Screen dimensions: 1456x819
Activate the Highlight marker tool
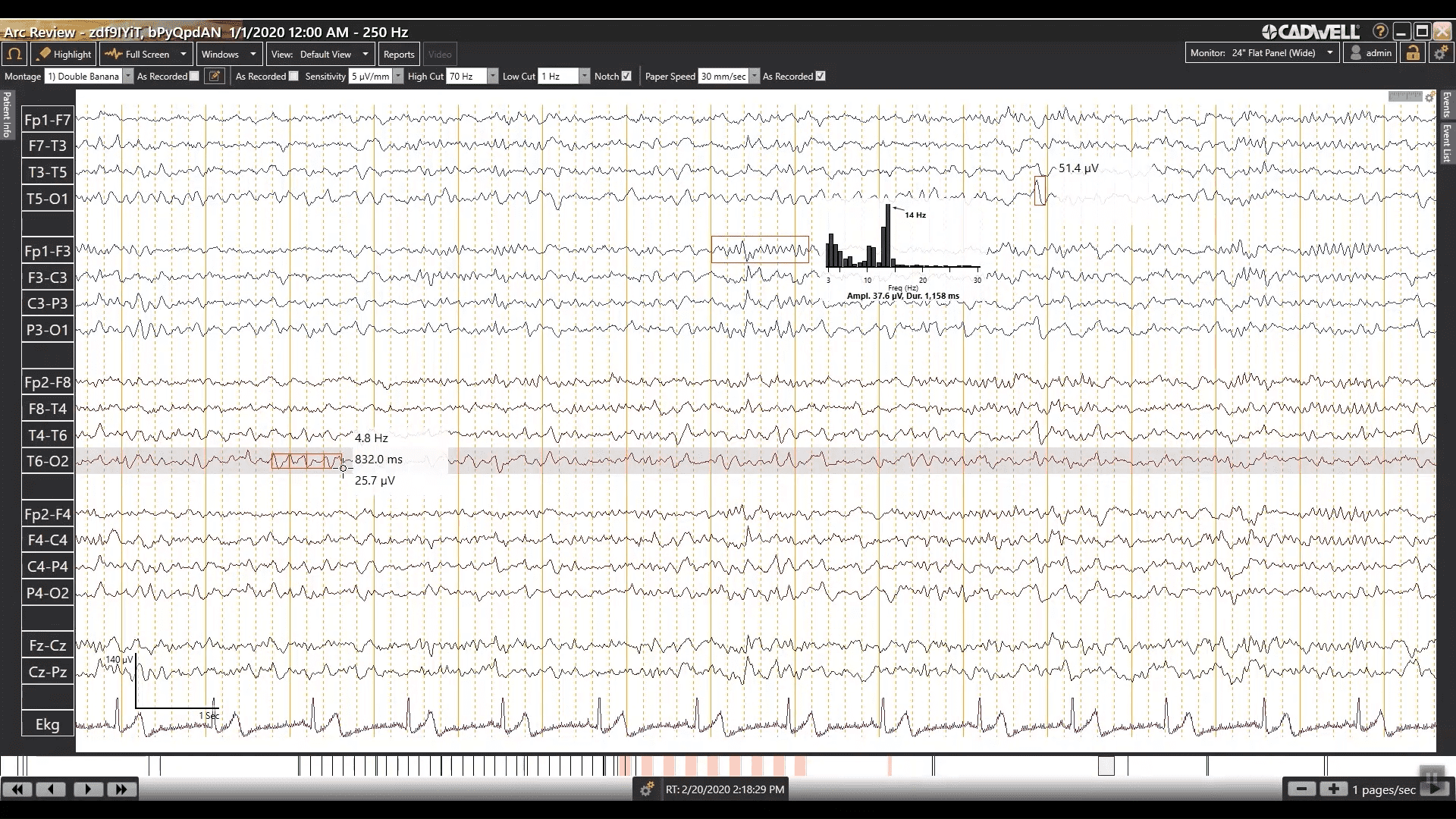(x=64, y=54)
